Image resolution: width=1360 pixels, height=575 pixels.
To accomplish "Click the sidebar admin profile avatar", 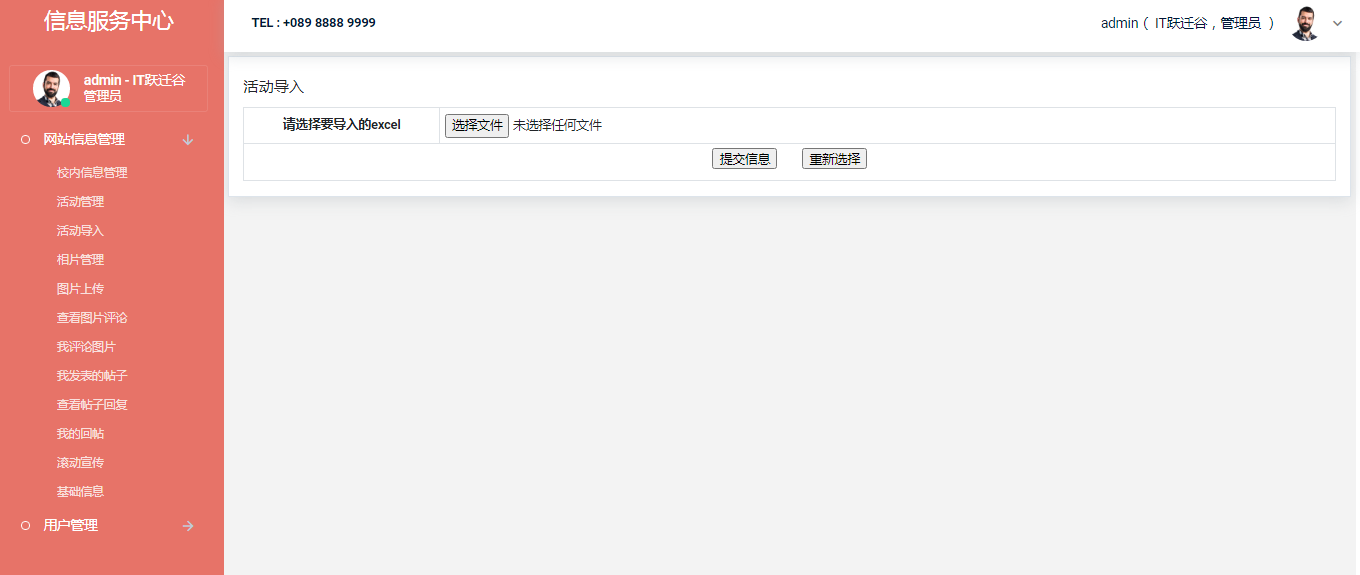I will (x=51, y=88).
